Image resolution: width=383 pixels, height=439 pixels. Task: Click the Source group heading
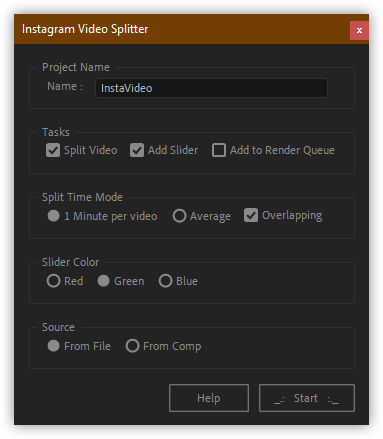(58, 327)
